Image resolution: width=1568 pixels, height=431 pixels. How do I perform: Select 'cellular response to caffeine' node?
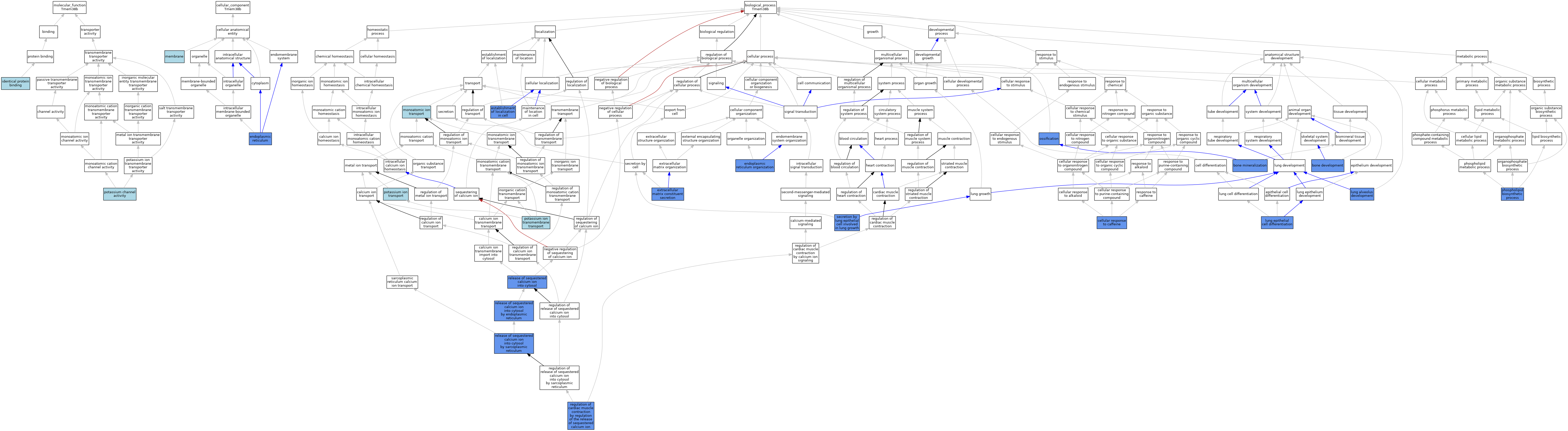1111,222
